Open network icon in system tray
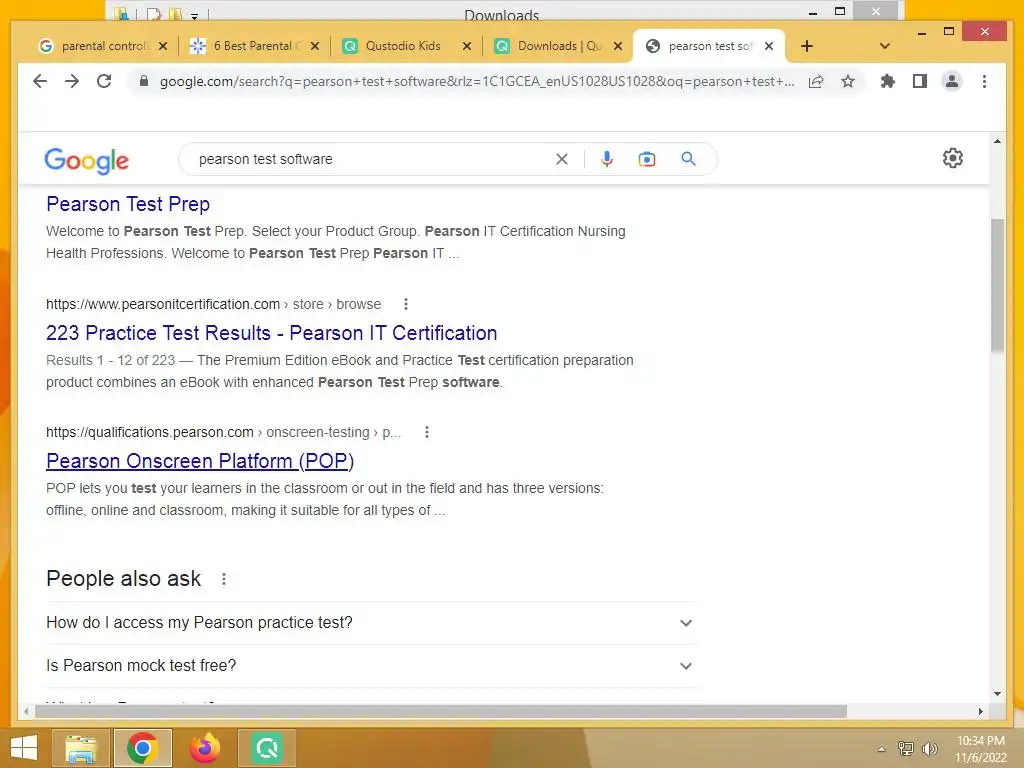This screenshot has width=1024, height=768. (906, 749)
